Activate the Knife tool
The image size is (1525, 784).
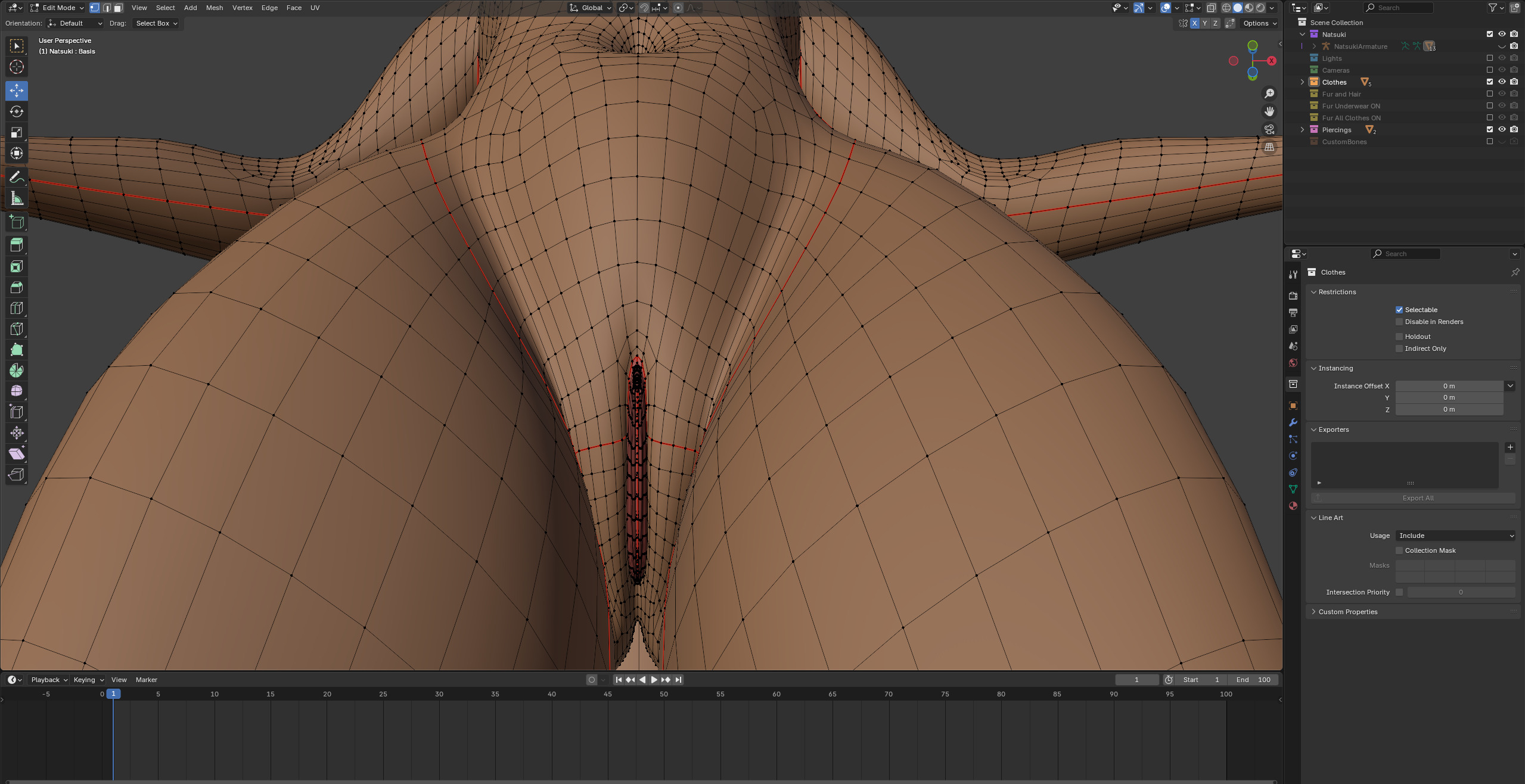click(17, 329)
